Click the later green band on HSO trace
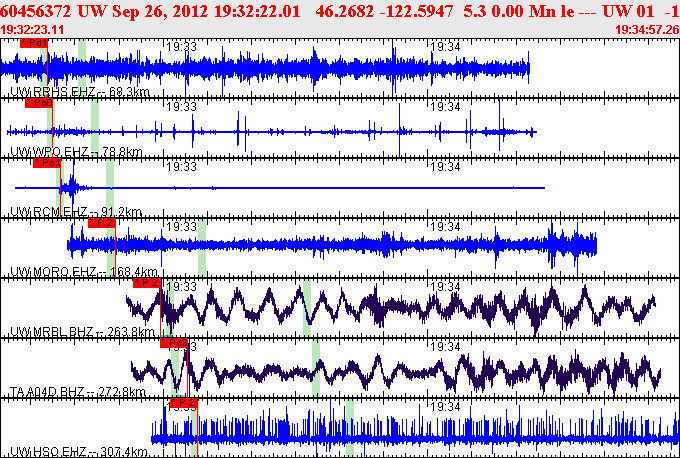Viewport: 680px width, 458px height. (350, 428)
